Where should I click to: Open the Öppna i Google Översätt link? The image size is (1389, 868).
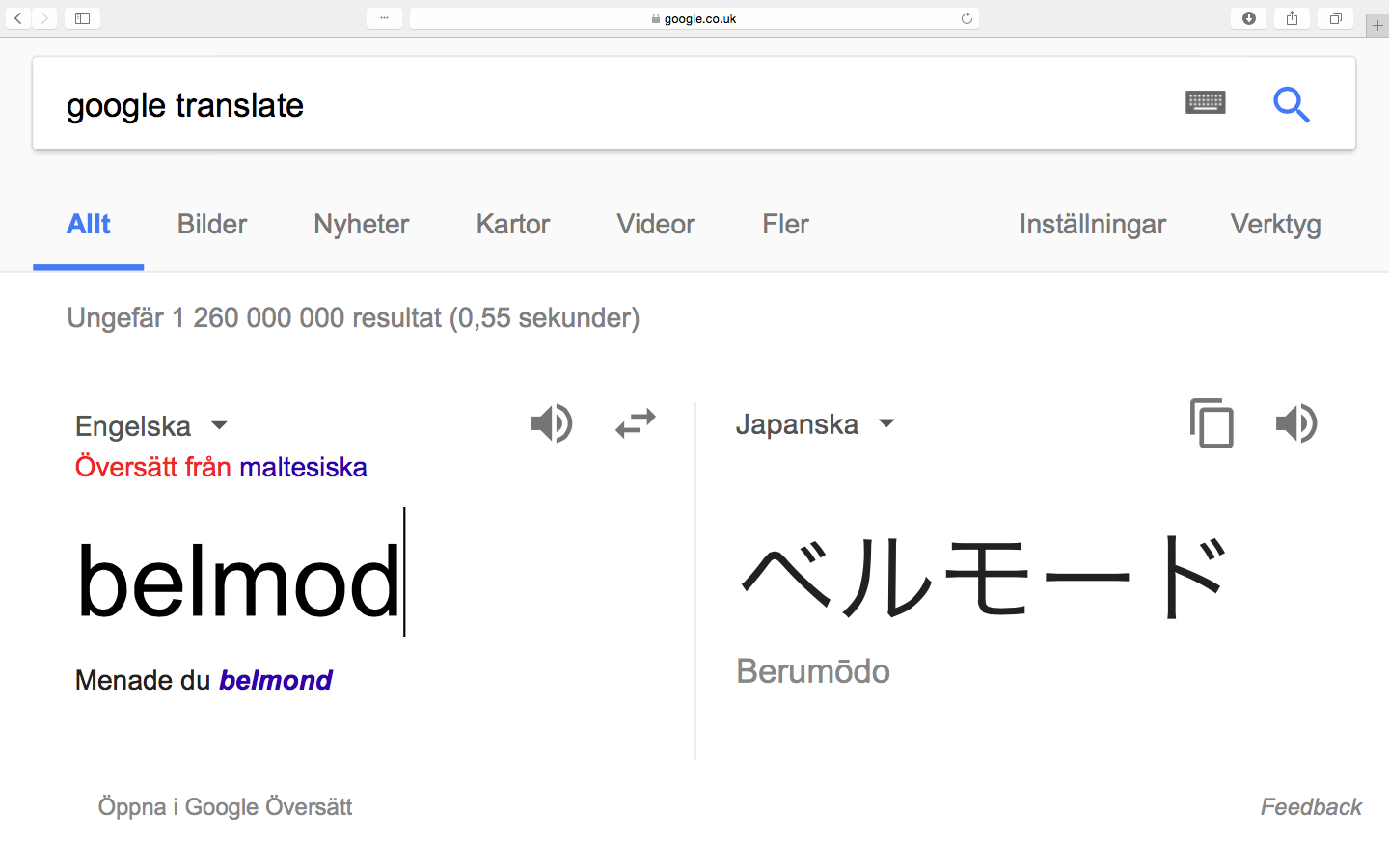pyautogui.click(x=225, y=807)
